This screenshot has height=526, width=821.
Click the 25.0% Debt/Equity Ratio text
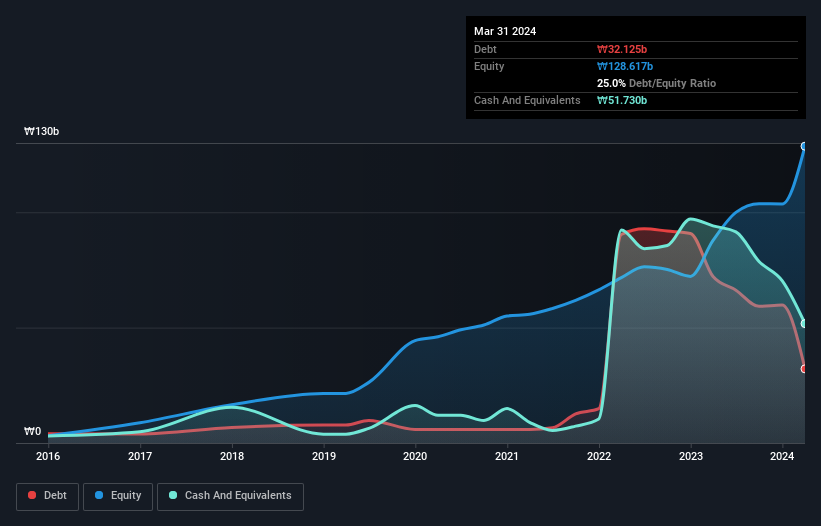pyautogui.click(x=656, y=83)
